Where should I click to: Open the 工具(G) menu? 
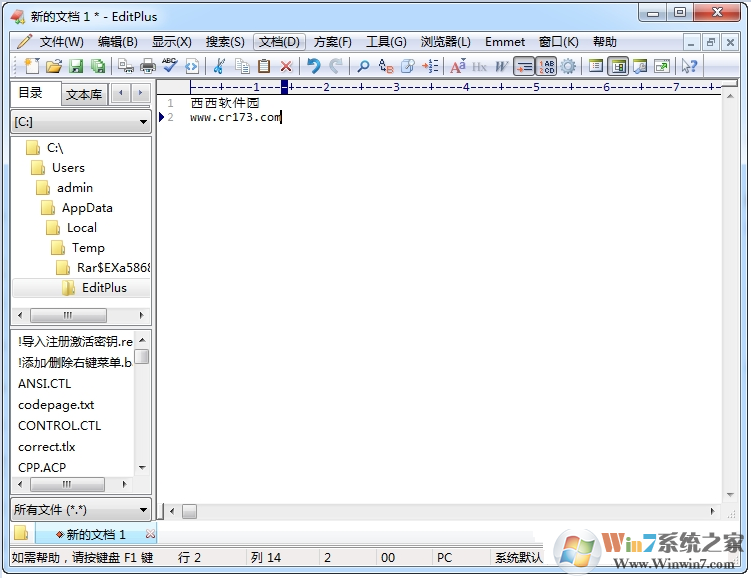[386, 42]
